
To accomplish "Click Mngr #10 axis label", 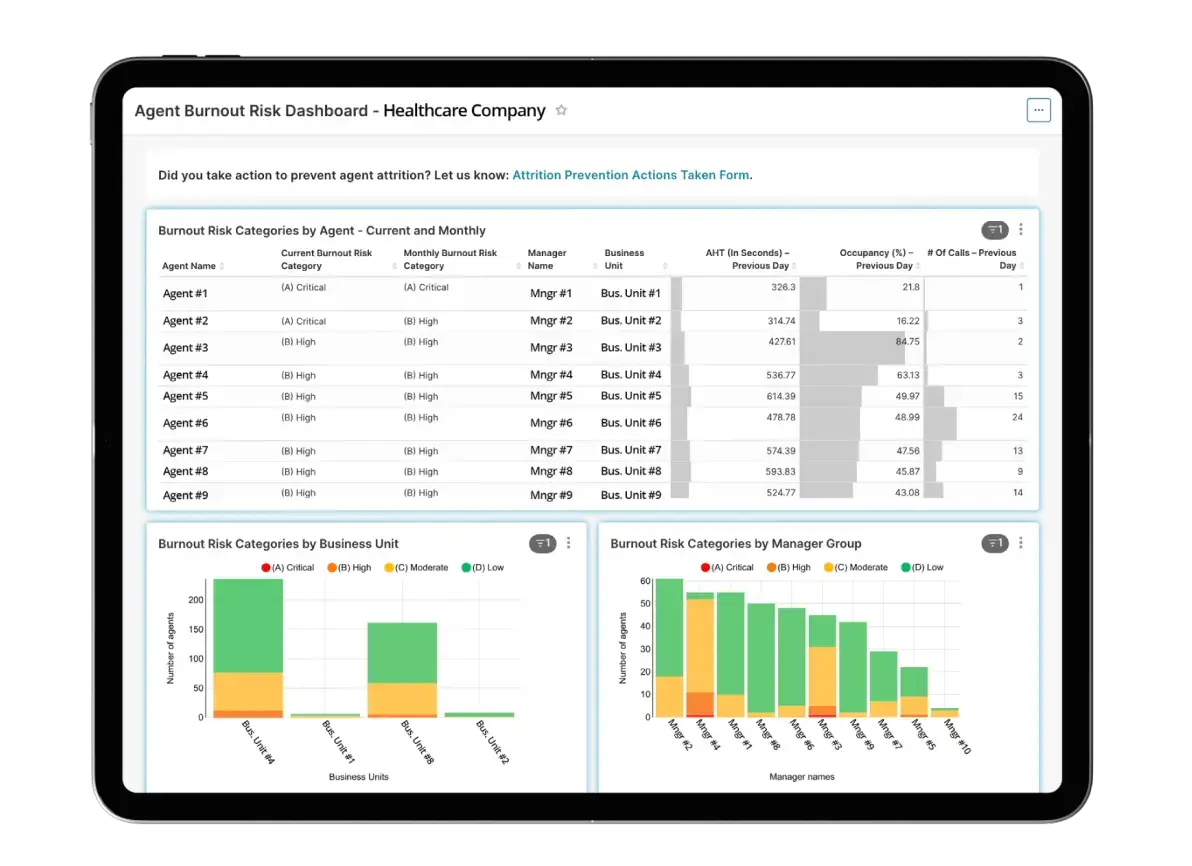I will click(957, 737).
